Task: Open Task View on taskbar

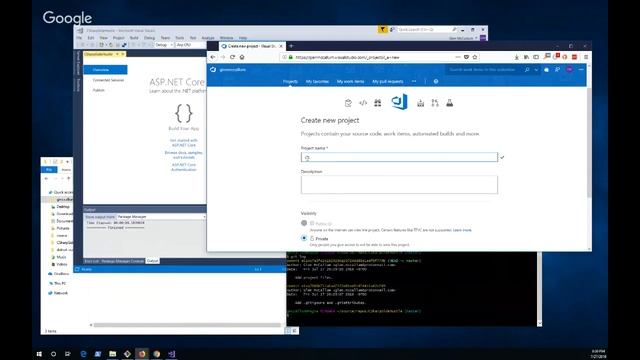Action: coord(68,354)
